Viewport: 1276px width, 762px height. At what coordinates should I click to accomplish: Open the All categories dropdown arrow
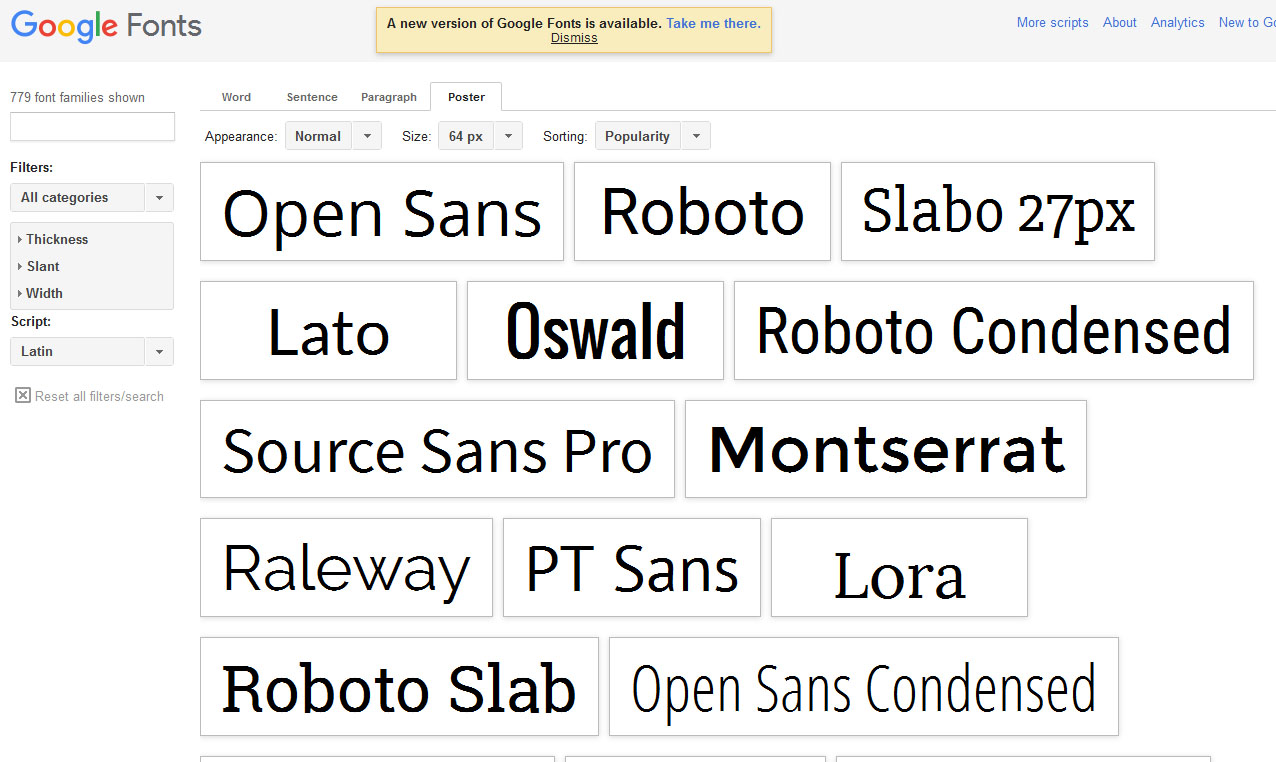coord(159,198)
